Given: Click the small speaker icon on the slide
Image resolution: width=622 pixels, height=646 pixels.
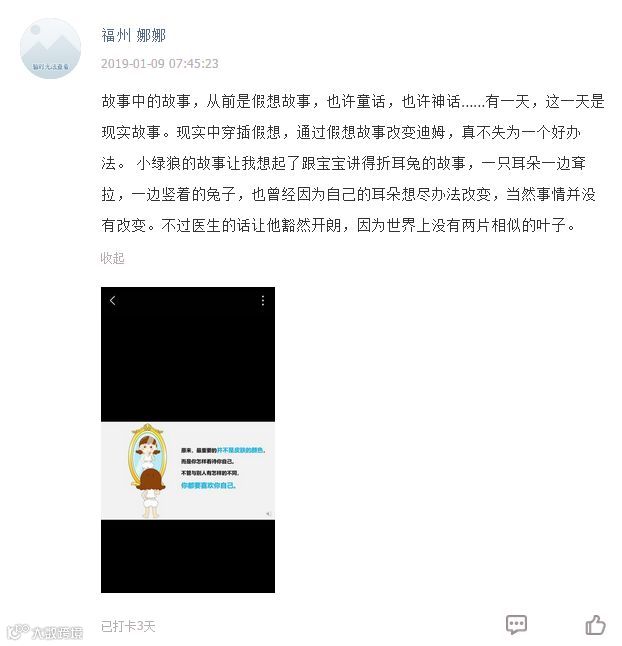Looking at the screenshot, I should (x=269, y=514).
